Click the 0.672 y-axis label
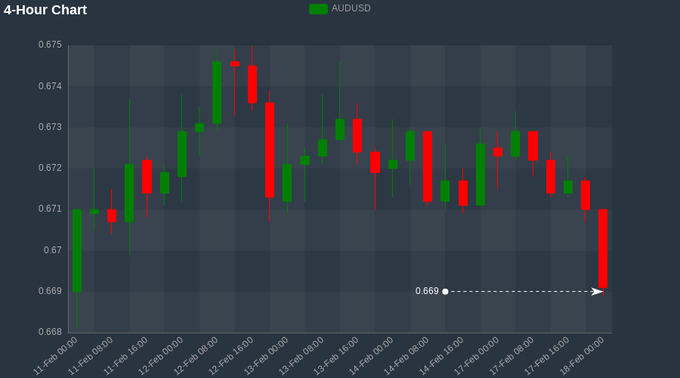The image size is (680, 378). coord(50,168)
